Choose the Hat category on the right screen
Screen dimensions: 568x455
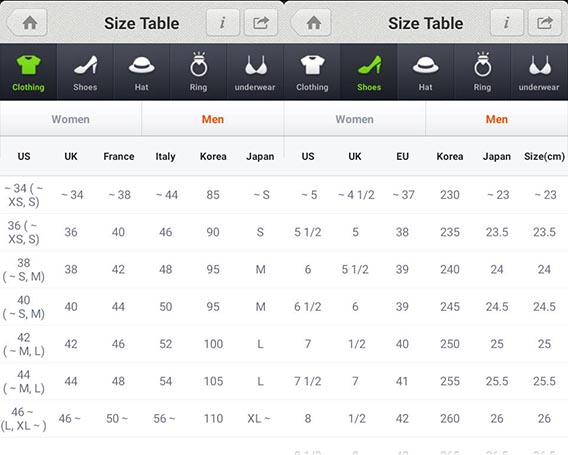click(426, 72)
